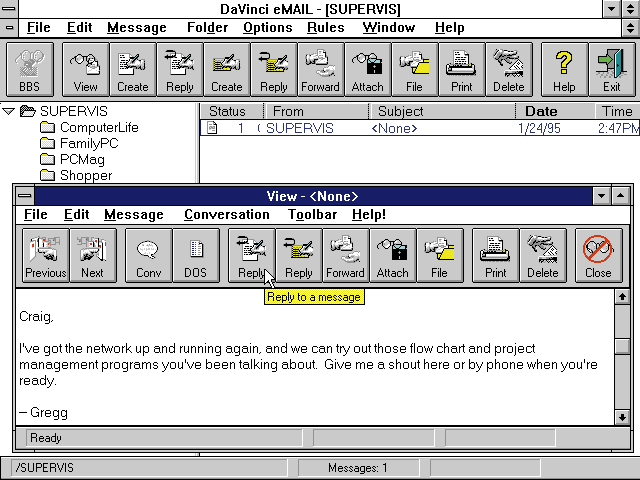This screenshot has width=640, height=480.
Task: Click the white Create message icon
Action: tap(133, 69)
